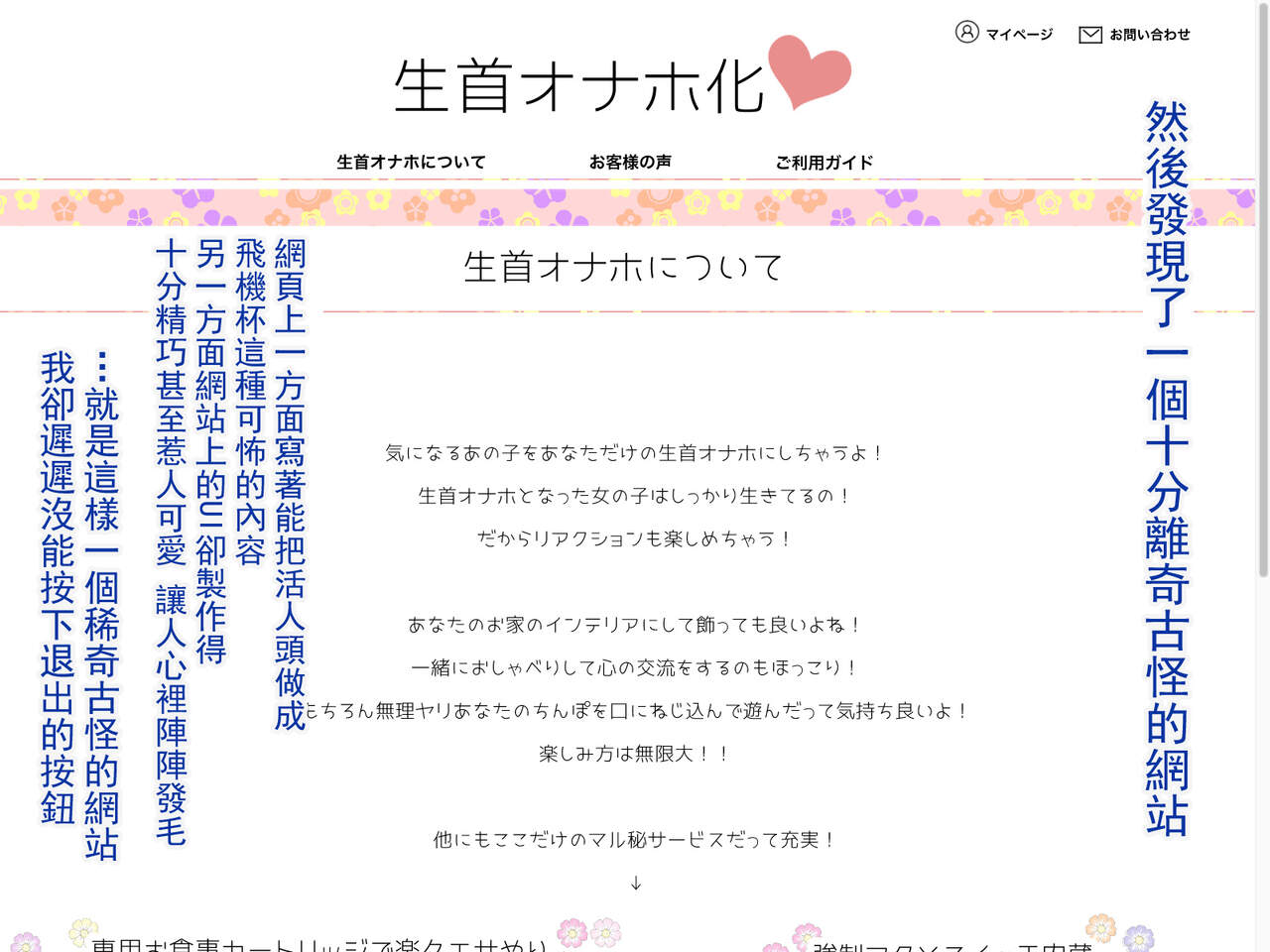Image resolution: width=1270 pixels, height=952 pixels.
Task: Click the page heading below the floral banner
Action: (x=623, y=268)
